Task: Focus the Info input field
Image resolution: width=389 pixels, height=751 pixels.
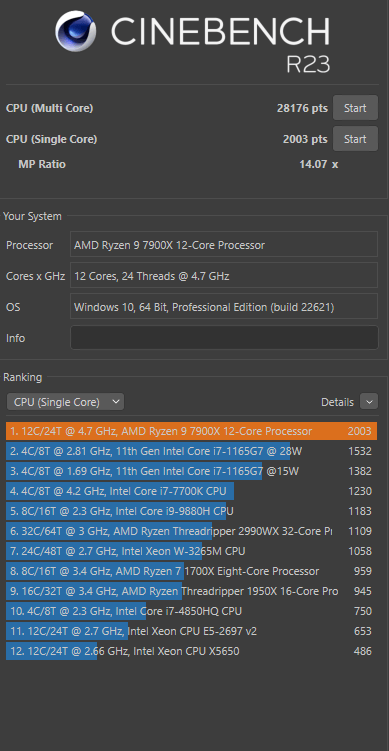Action: click(x=224, y=338)
